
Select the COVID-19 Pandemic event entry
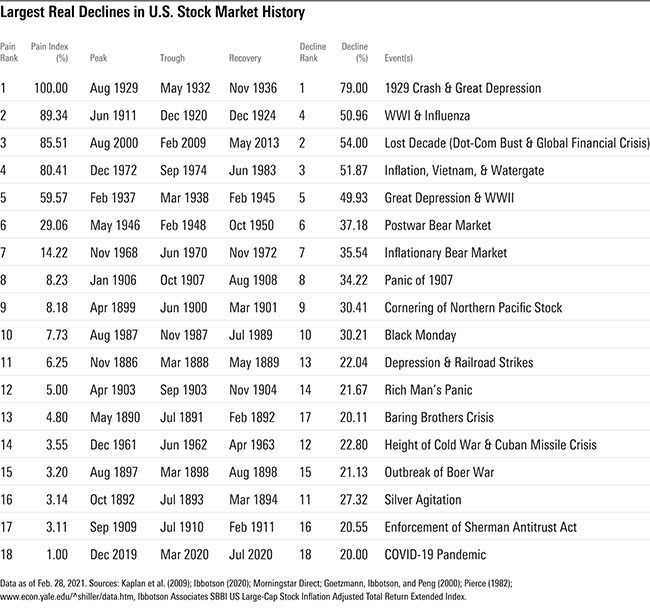436,553
